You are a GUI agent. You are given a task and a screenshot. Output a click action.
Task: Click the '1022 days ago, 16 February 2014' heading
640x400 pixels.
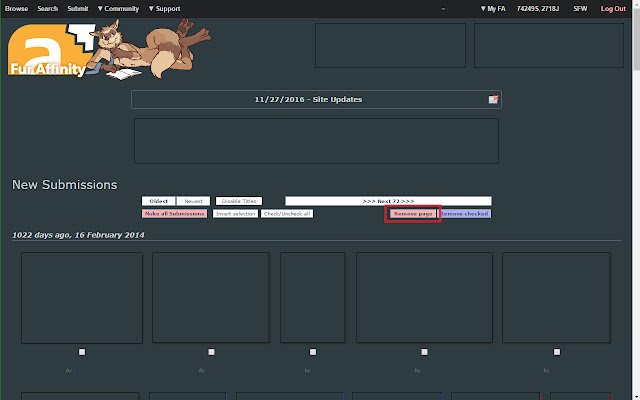[x=78, y=235]
